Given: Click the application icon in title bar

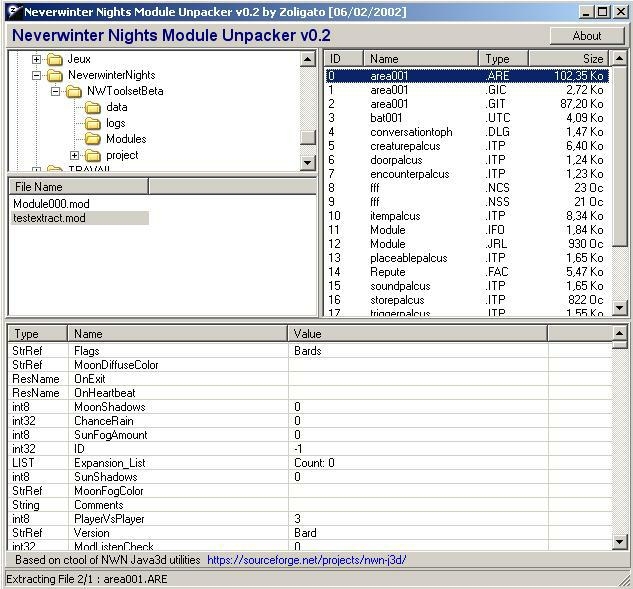Looking at the screenshot, I should [12, 11].
